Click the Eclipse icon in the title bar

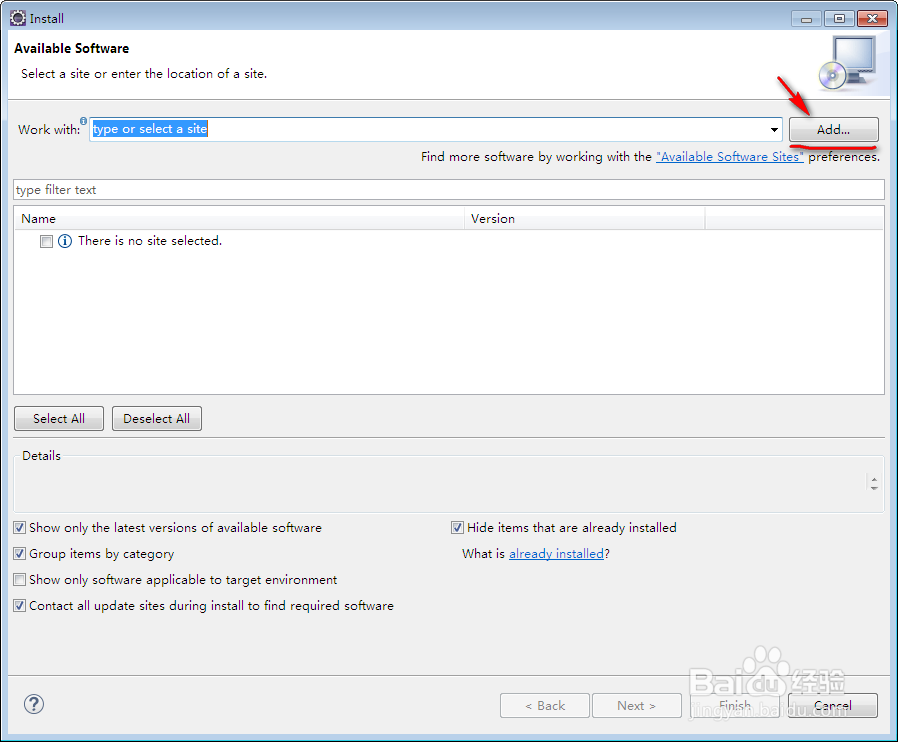(18, 18)
